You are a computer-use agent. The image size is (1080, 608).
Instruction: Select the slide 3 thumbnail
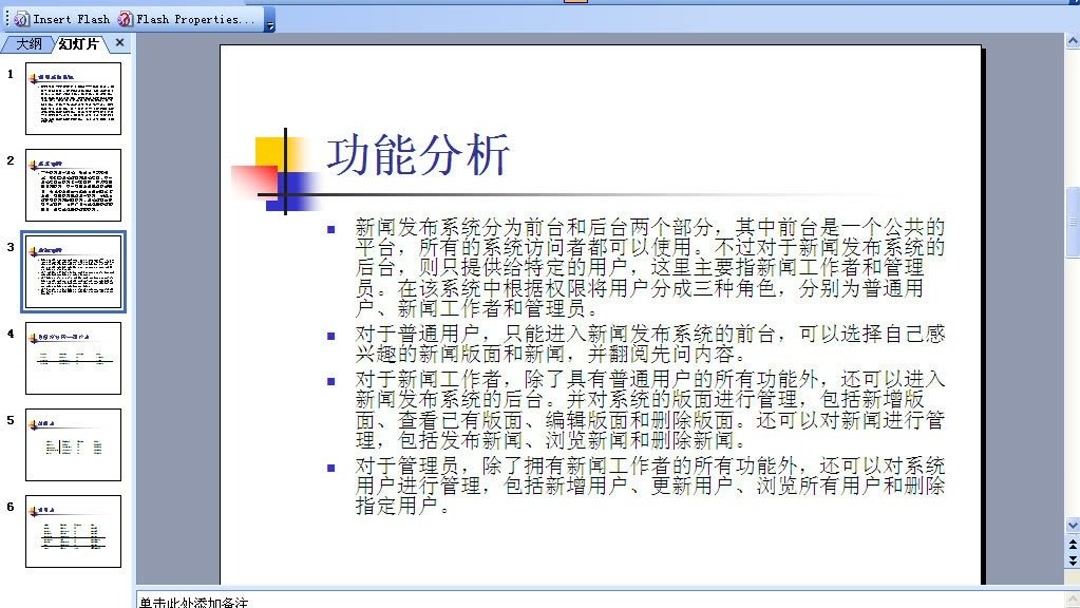[x=75, y=271]
